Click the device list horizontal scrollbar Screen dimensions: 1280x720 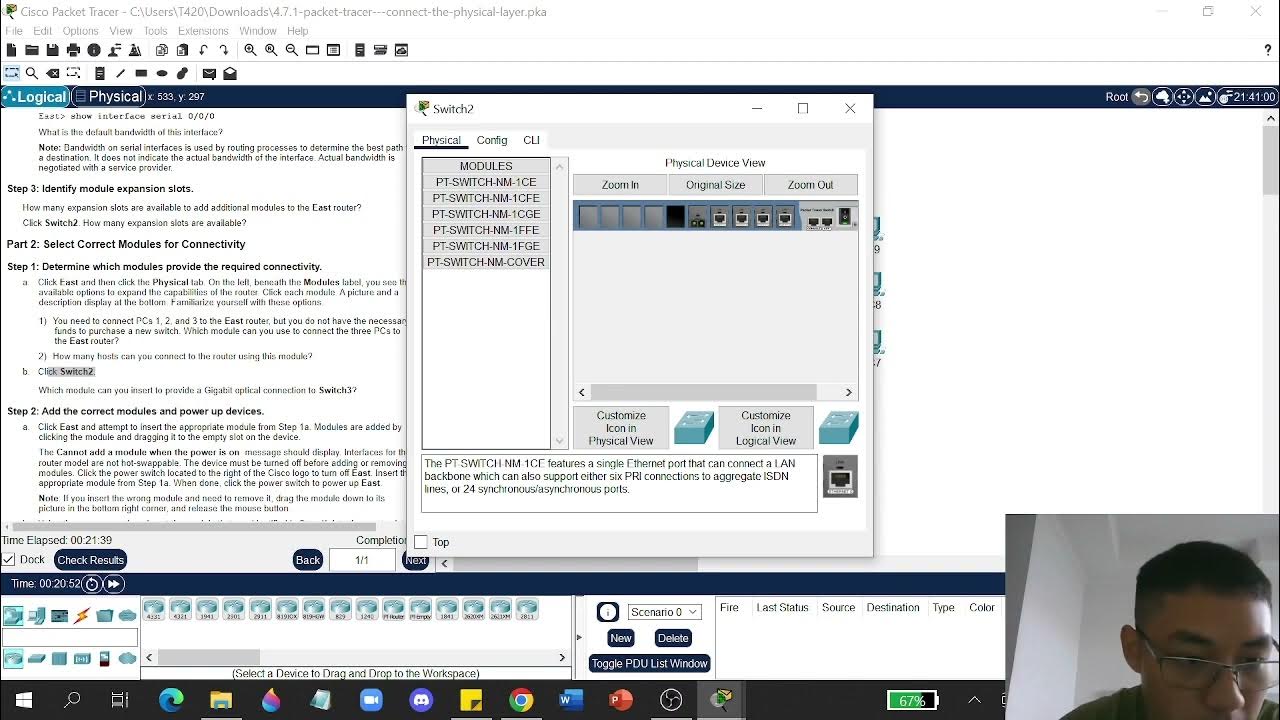pyautogui.click(x=355, y=657)
